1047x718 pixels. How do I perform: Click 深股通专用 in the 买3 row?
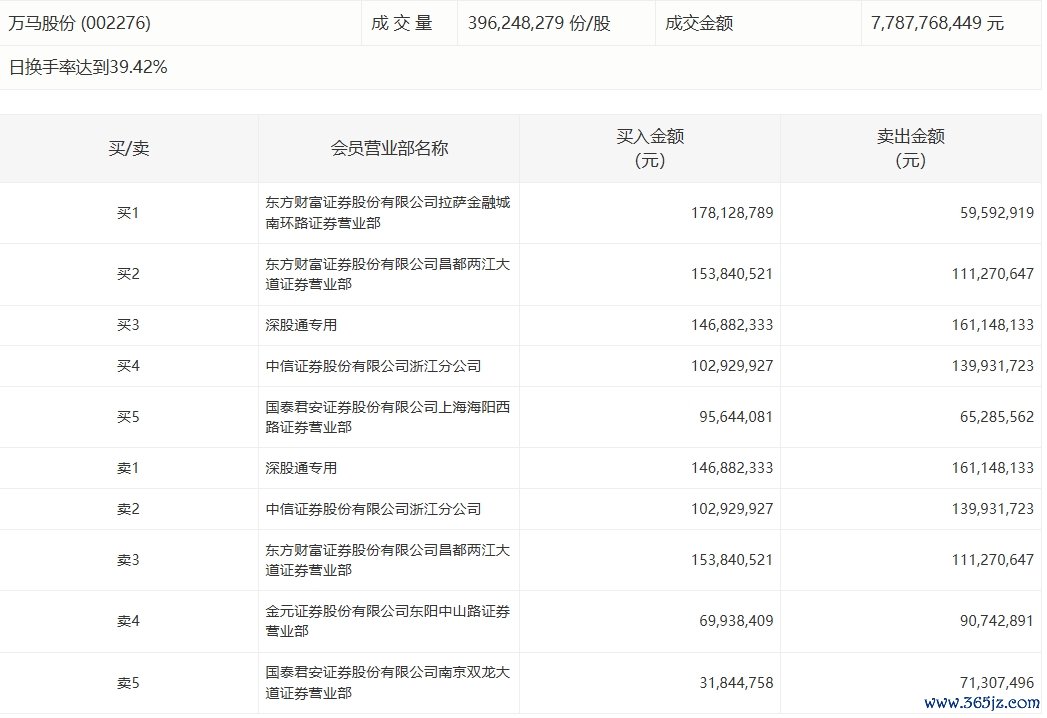coord(301,325)
